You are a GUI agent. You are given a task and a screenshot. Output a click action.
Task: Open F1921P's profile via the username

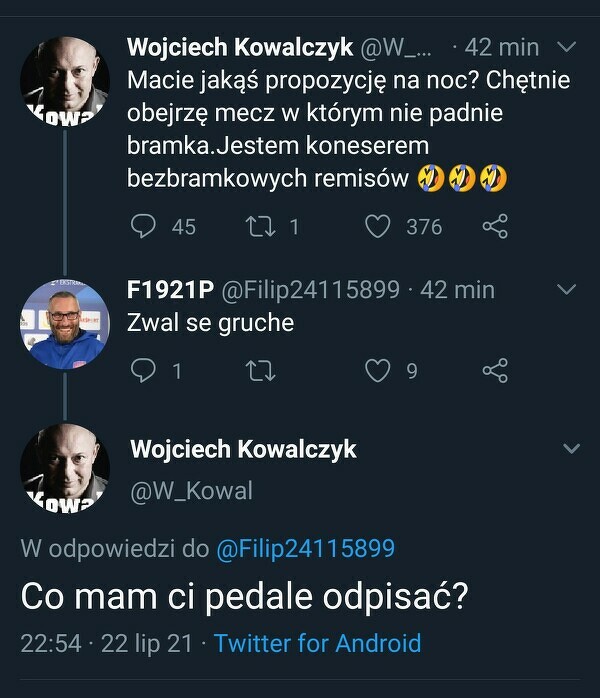[170, 290]
